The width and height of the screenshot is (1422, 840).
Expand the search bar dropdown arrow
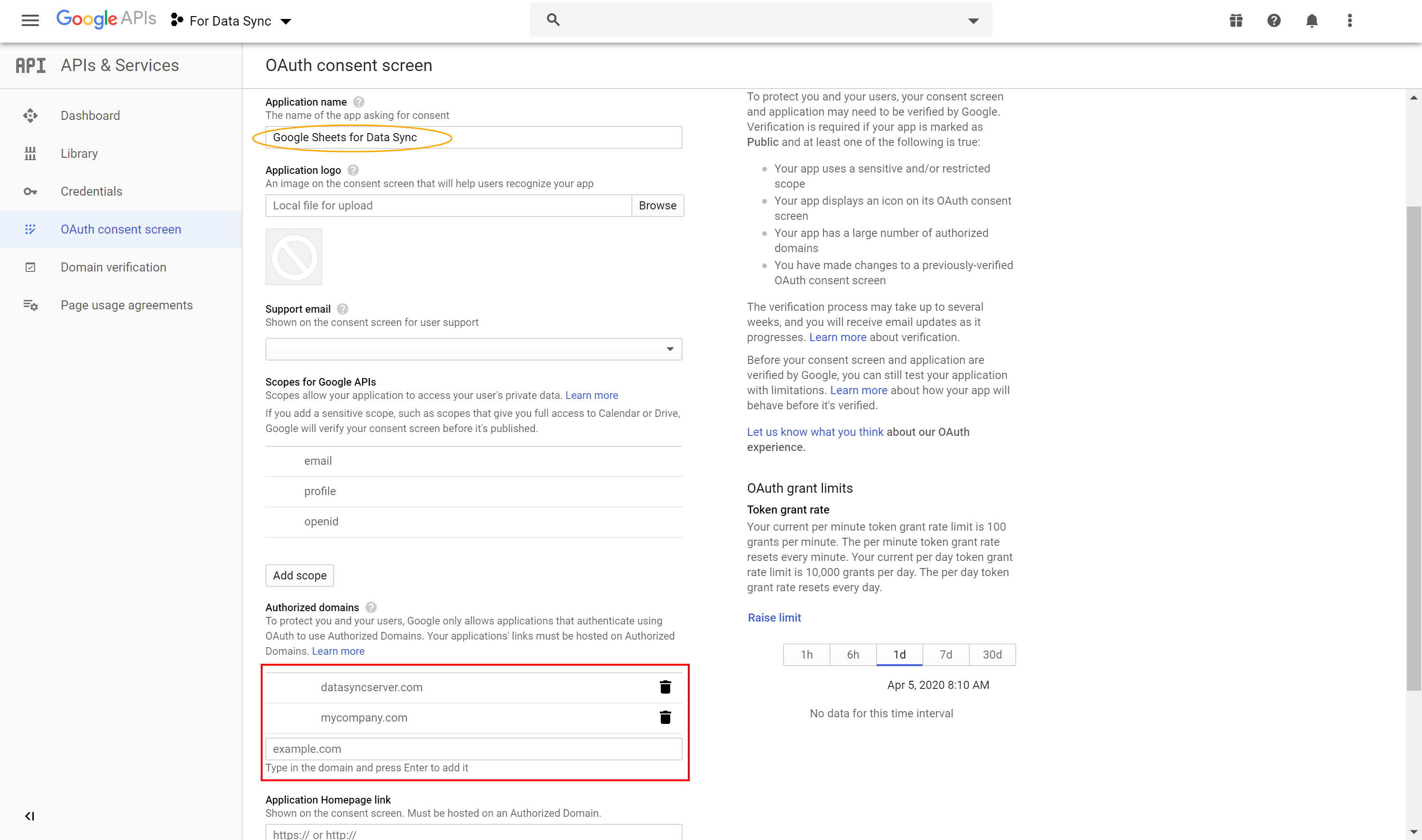[x=973, y=21]
